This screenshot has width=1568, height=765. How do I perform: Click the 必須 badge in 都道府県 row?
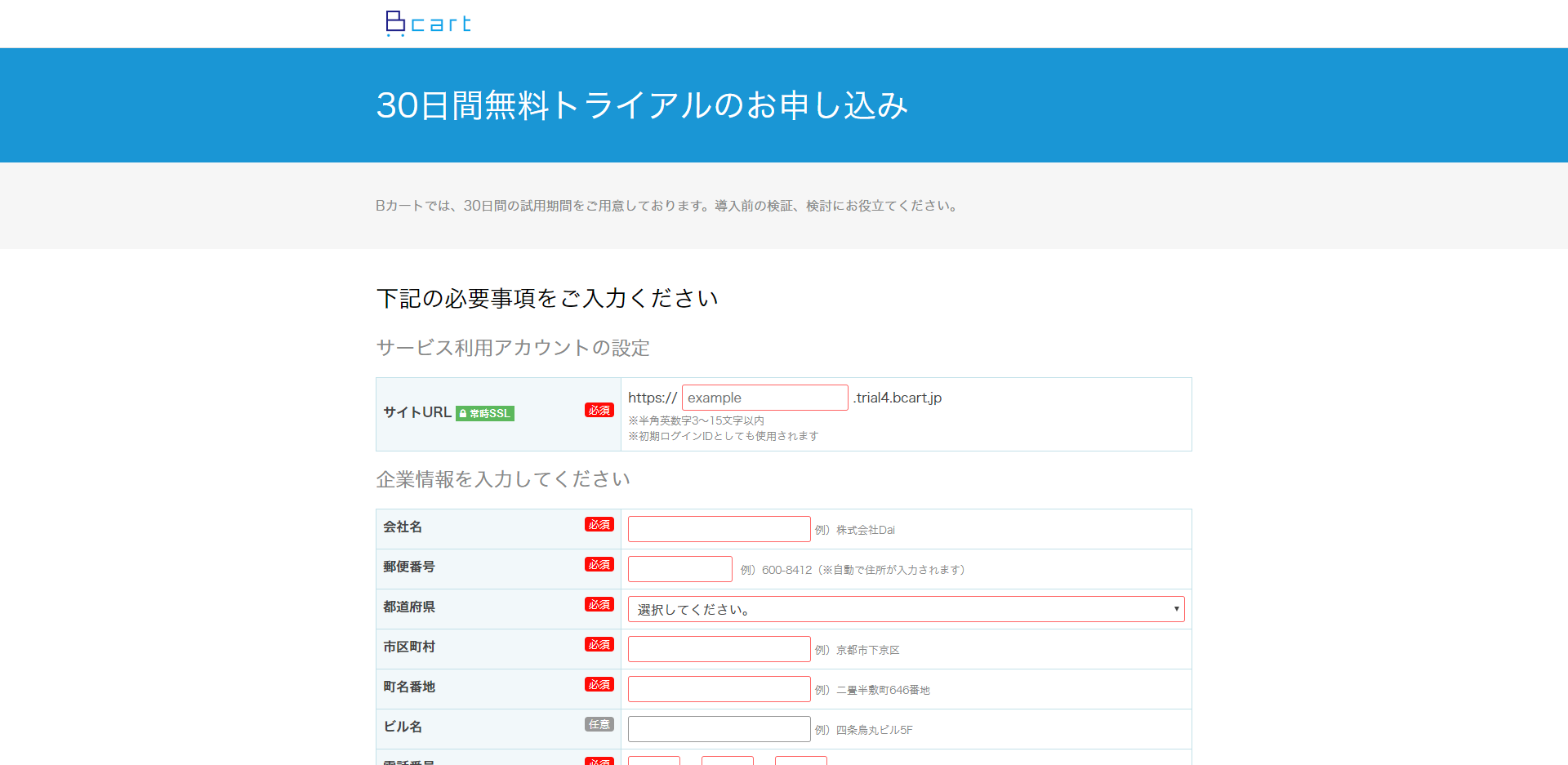point(599,604)
